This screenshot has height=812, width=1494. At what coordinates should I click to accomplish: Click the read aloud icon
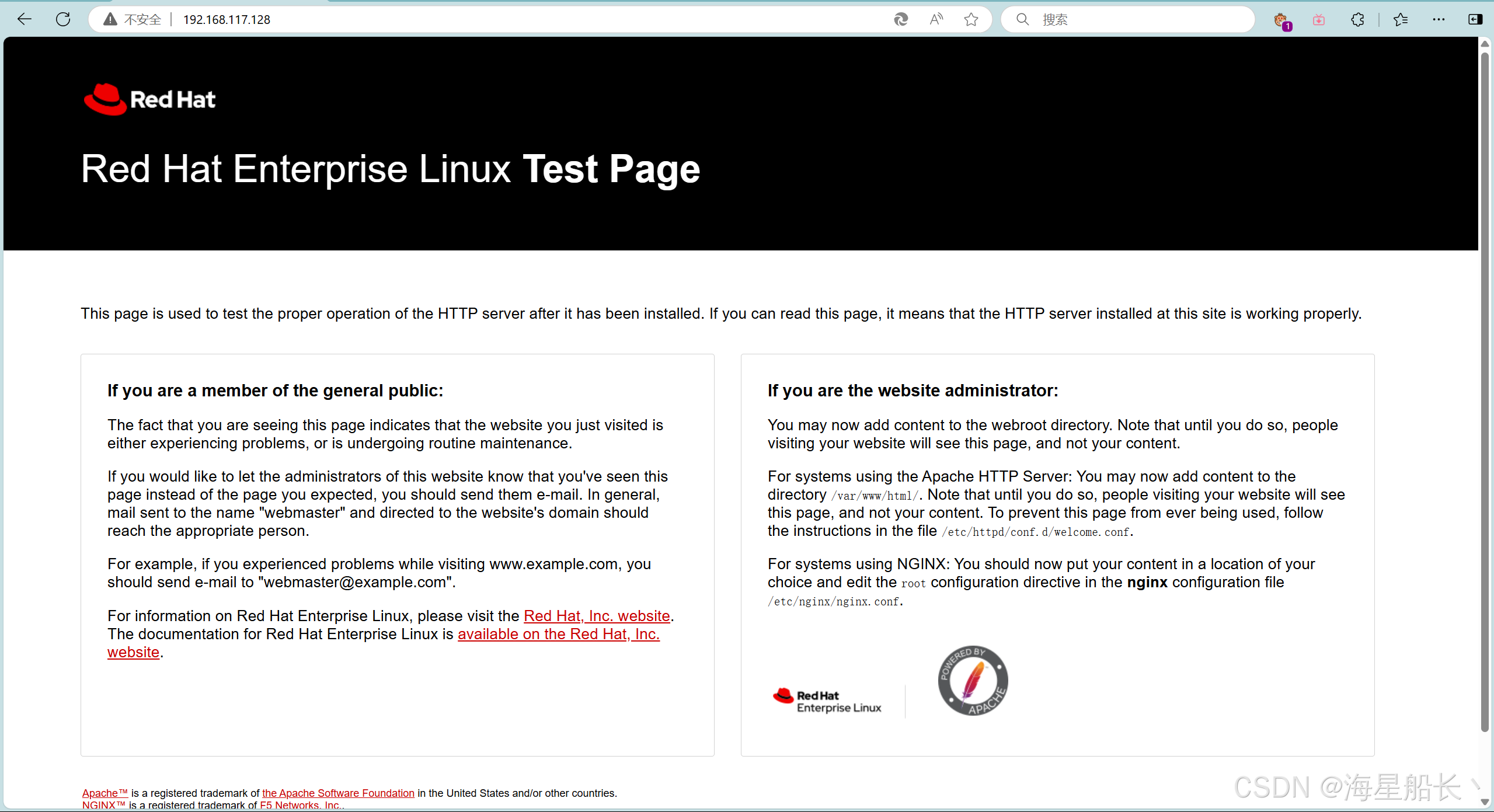936,19
